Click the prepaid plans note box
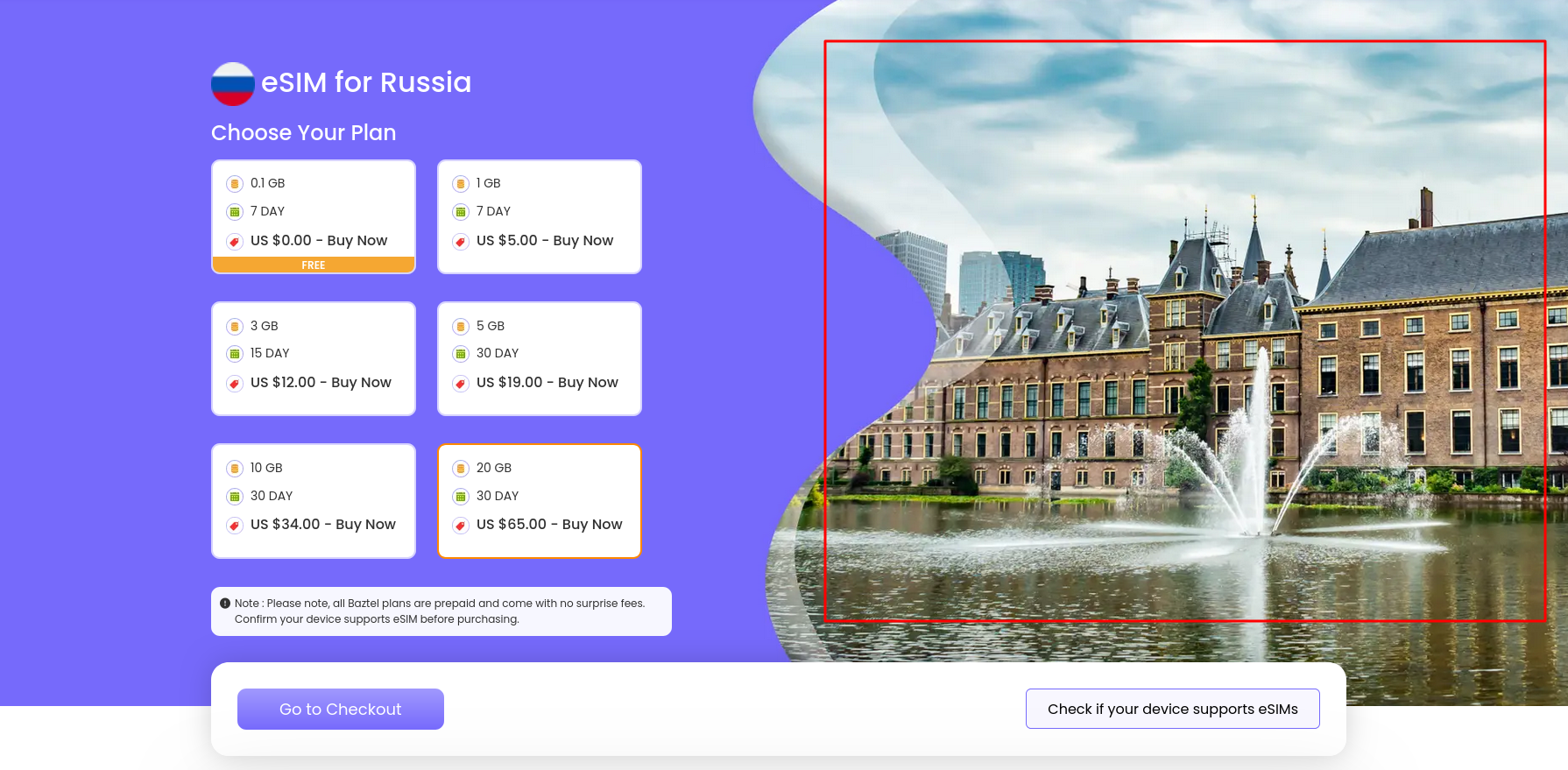 pos(441,611)
